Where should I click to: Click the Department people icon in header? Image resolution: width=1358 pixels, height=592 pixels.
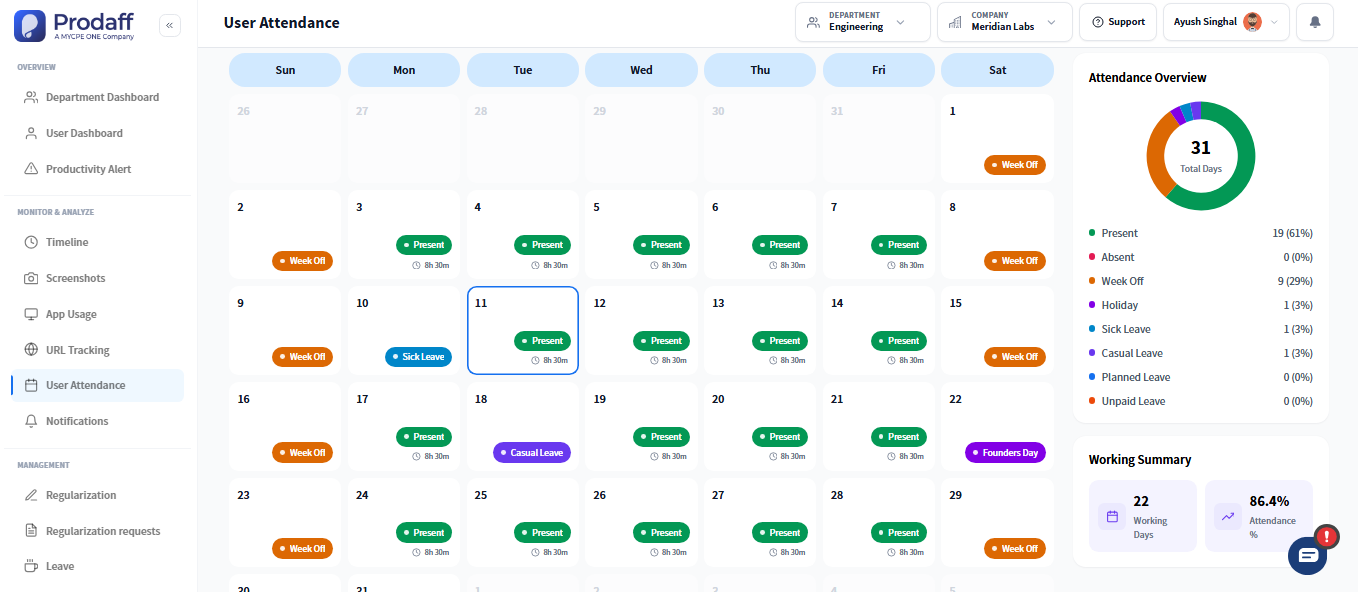click(x=813, y=22)
